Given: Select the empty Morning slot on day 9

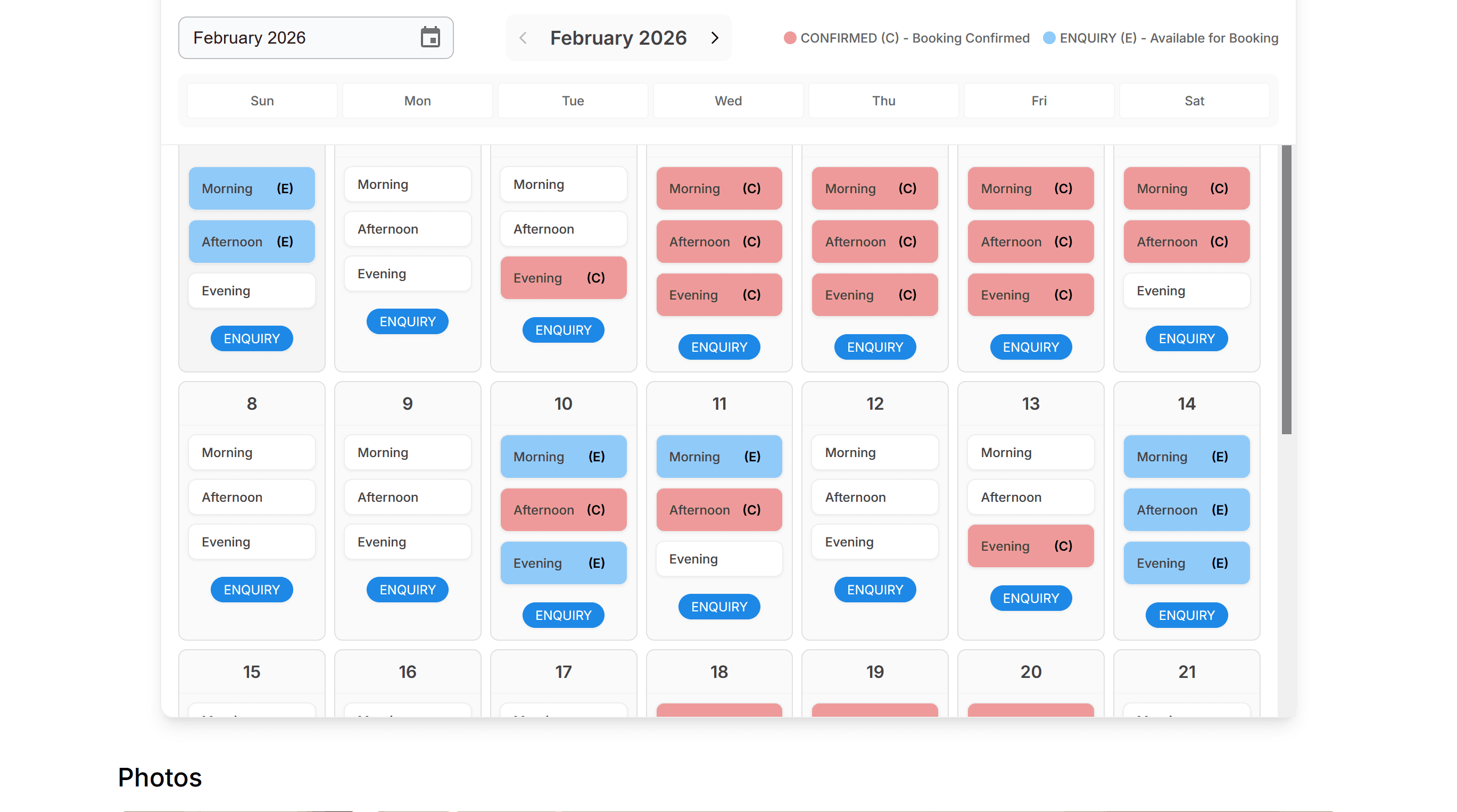Looking at the screenshot, I should point(407,452).
